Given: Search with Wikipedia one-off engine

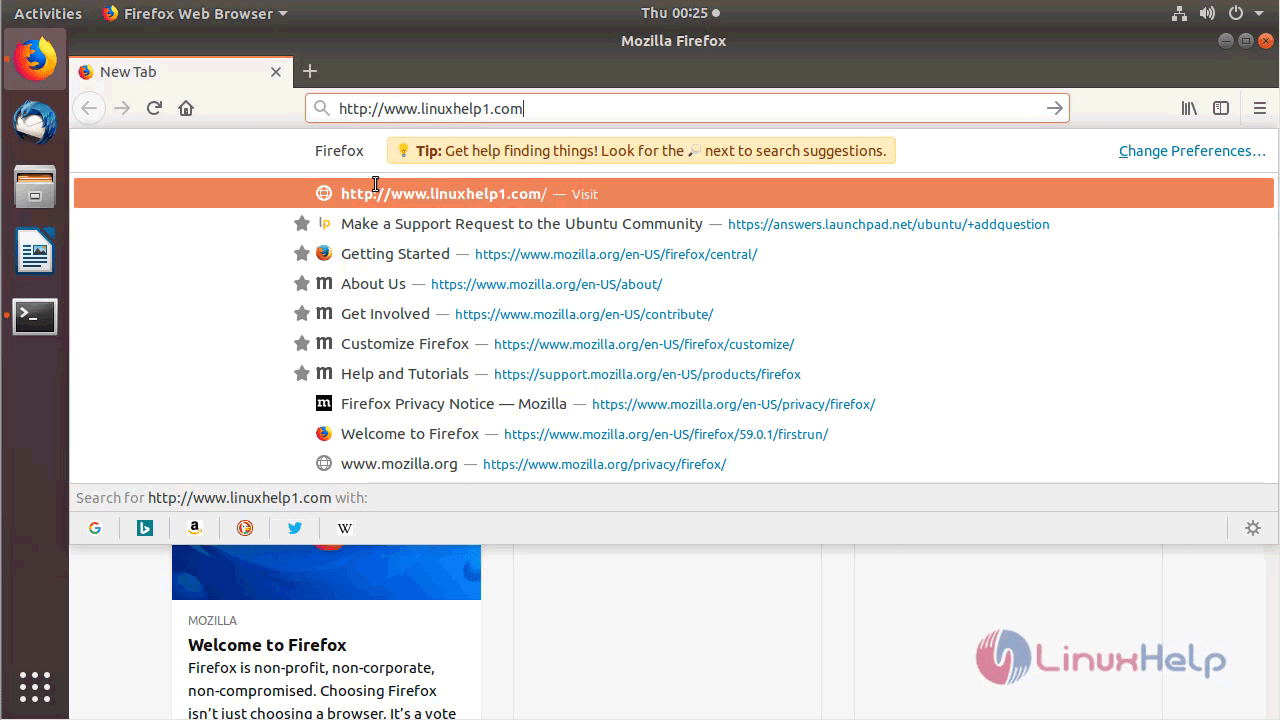Looking at the screenshot, I should [x=345, y=528].
